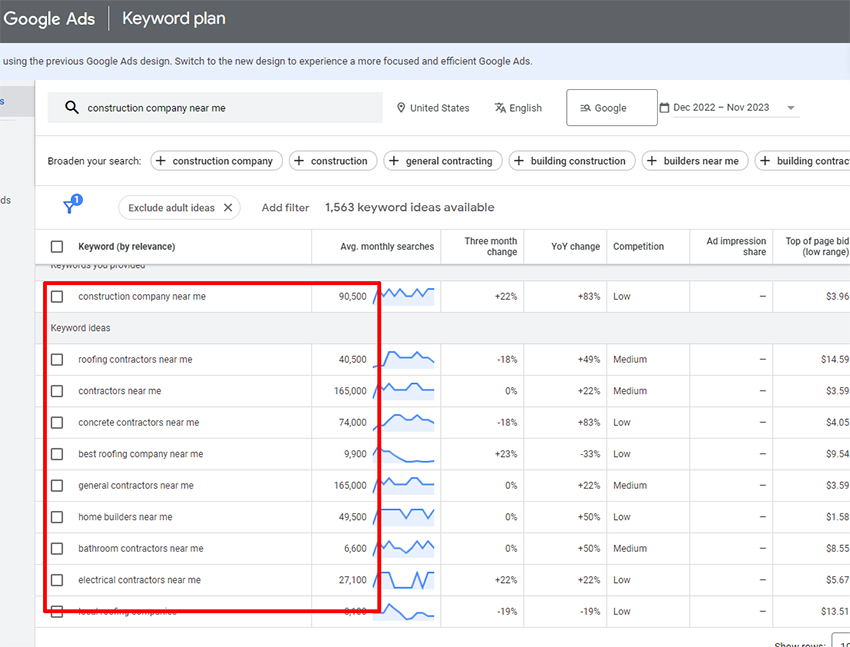
Task: Click the search magnifier icon
Action: coord(72,107)
